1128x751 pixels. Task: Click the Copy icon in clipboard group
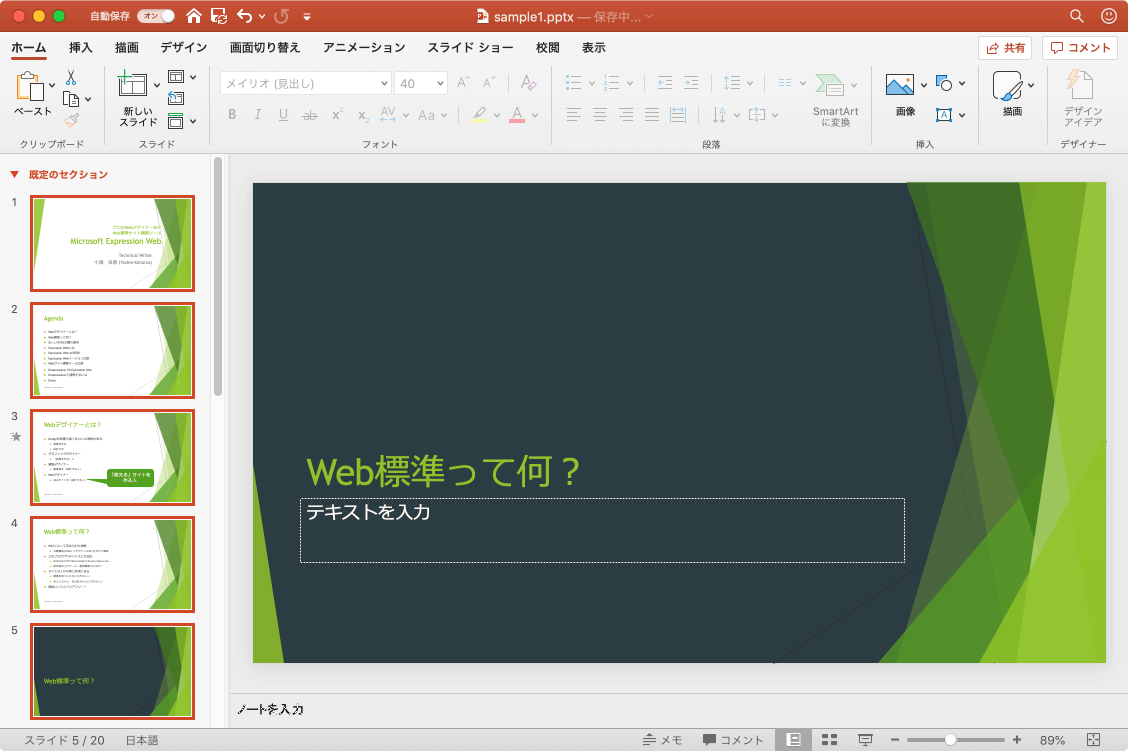70,99
